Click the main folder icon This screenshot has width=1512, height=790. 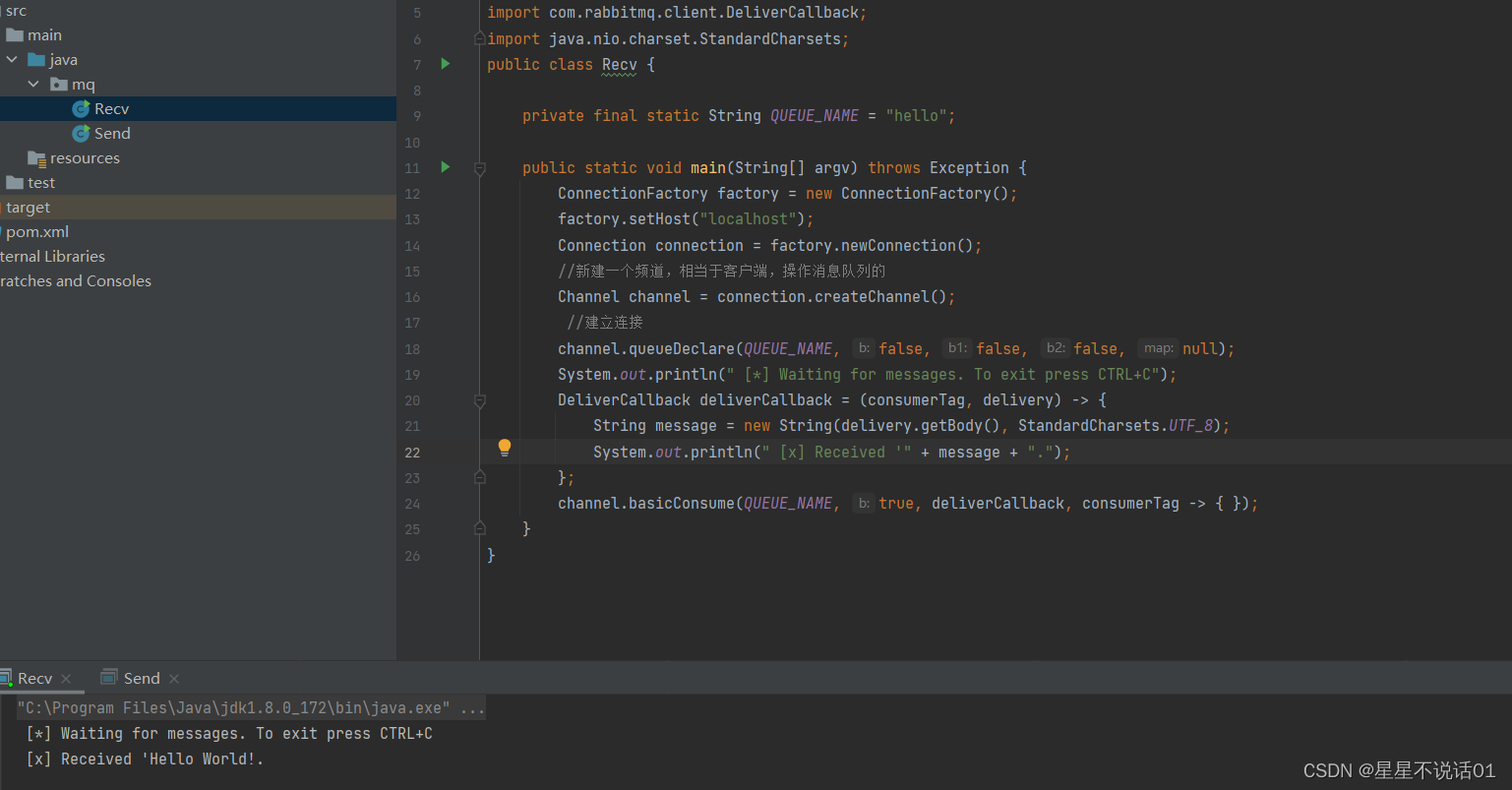click(x=15, y=35)
